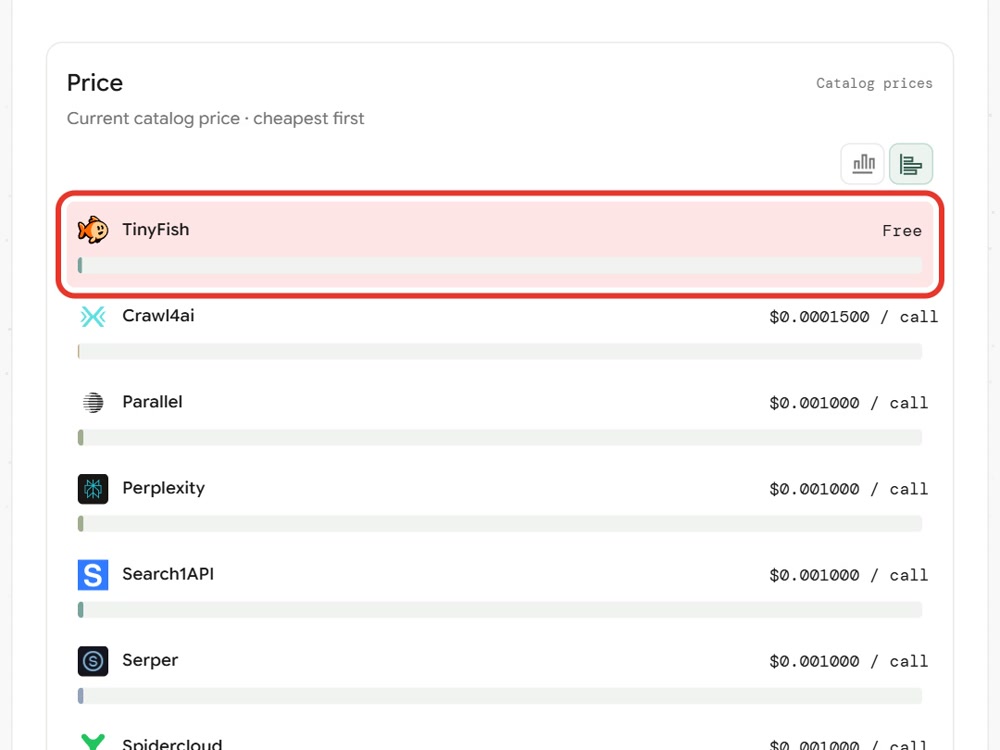Click Crawl4ai's $0.0001500 / call price

pos(853,317)
